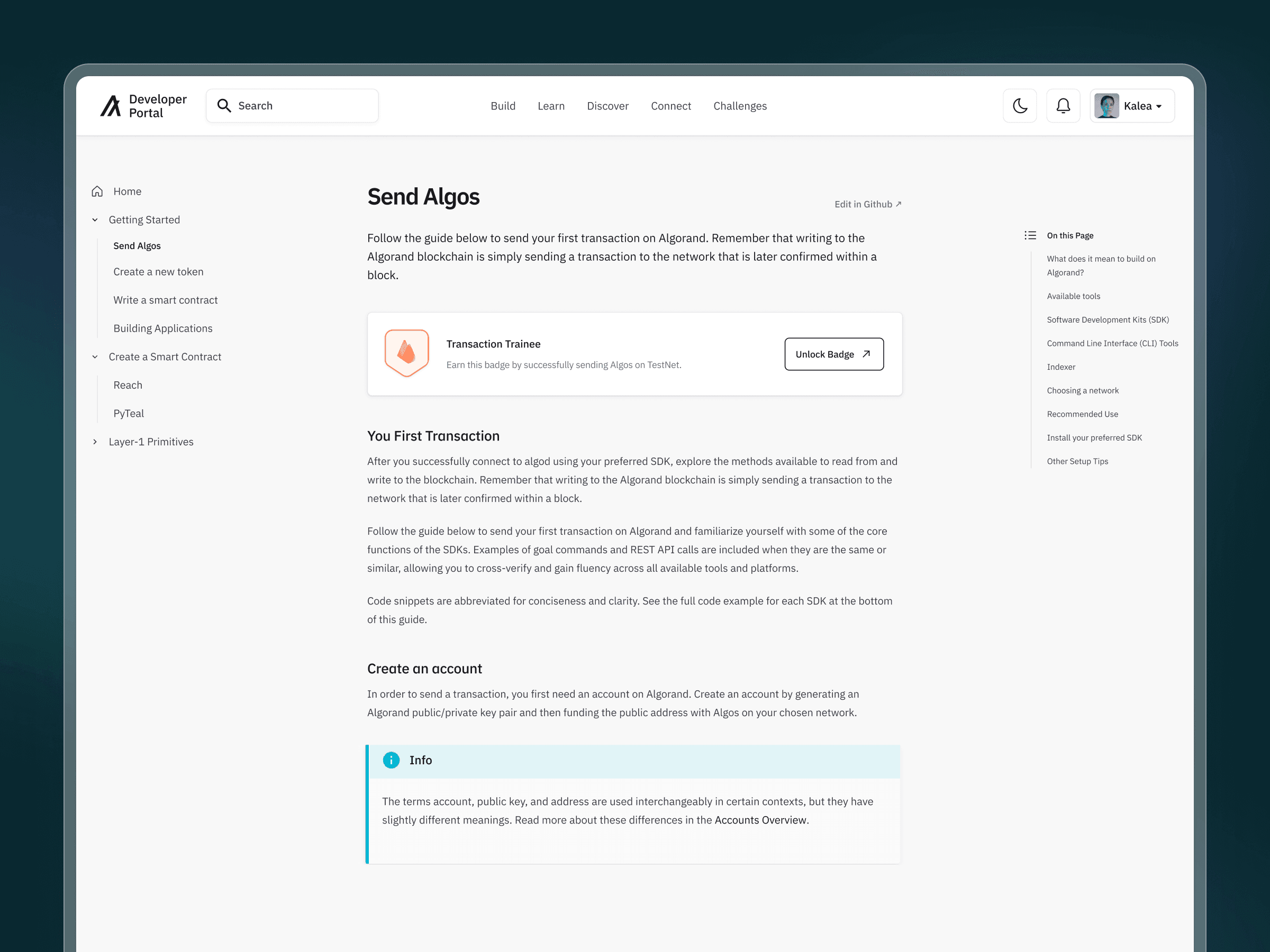Select PyTeal in the sidebar
Viewport: 1270px width, 952px height.
pyautogui.click(x=129, y=413)
